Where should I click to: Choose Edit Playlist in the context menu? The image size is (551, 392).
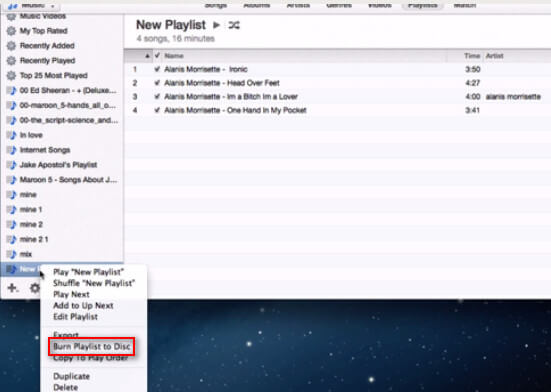(75, 317)
